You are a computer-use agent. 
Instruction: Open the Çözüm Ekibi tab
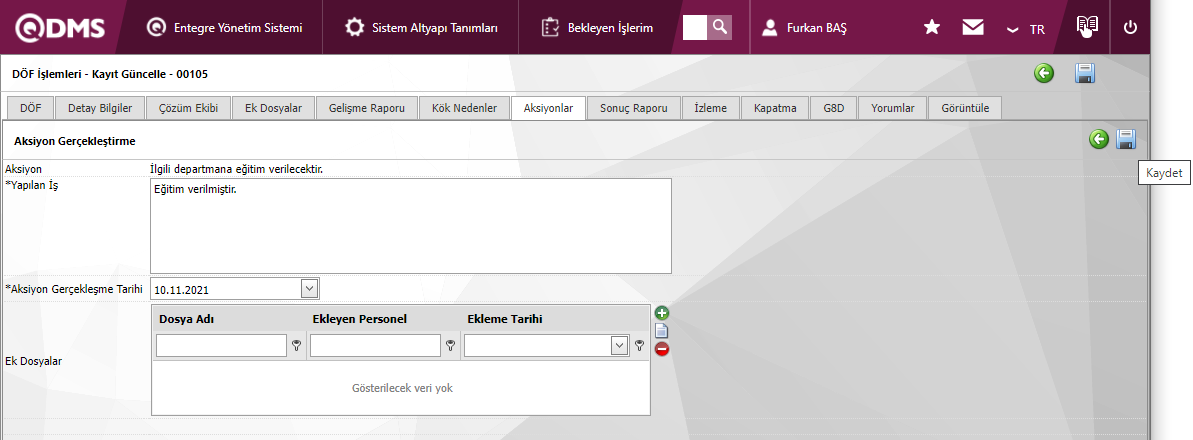(188, 108)
